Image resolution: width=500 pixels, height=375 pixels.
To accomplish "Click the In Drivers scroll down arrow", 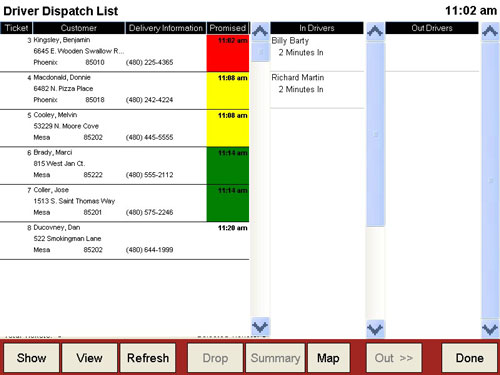I will pyautogui.click(x=375, y=329).
